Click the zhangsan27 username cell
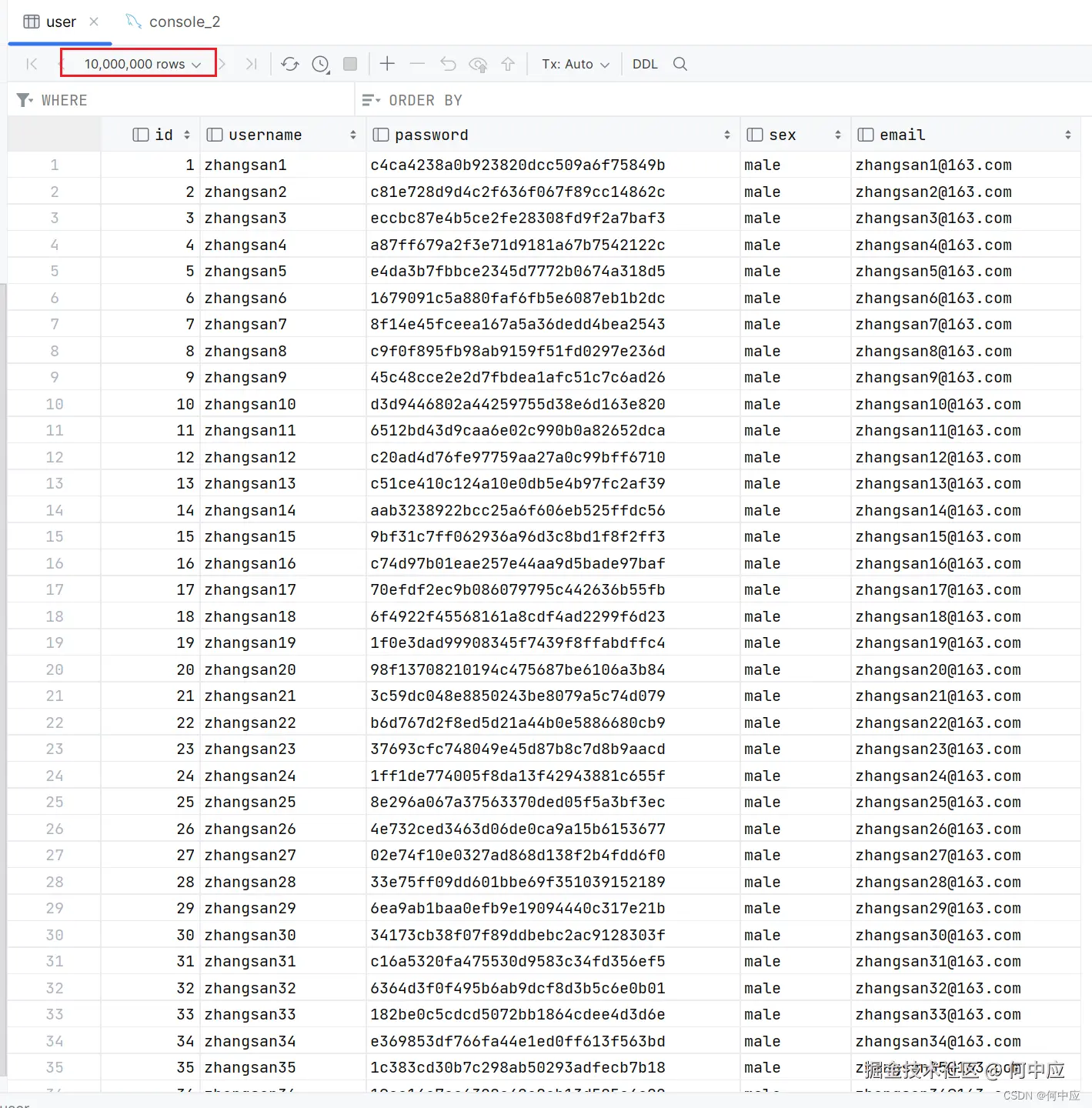This screenshot has height=1108, width=1092. click(x=283, y=855)
